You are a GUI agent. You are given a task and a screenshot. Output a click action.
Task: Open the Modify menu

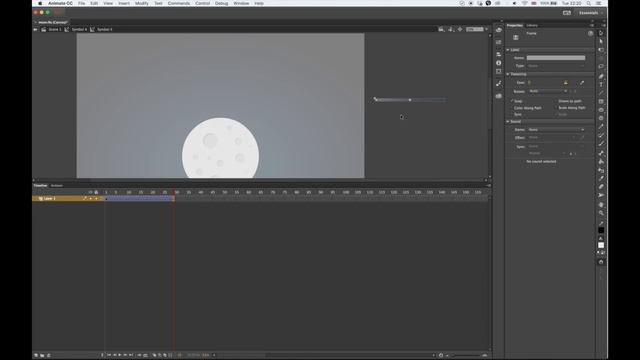point(142,3)
